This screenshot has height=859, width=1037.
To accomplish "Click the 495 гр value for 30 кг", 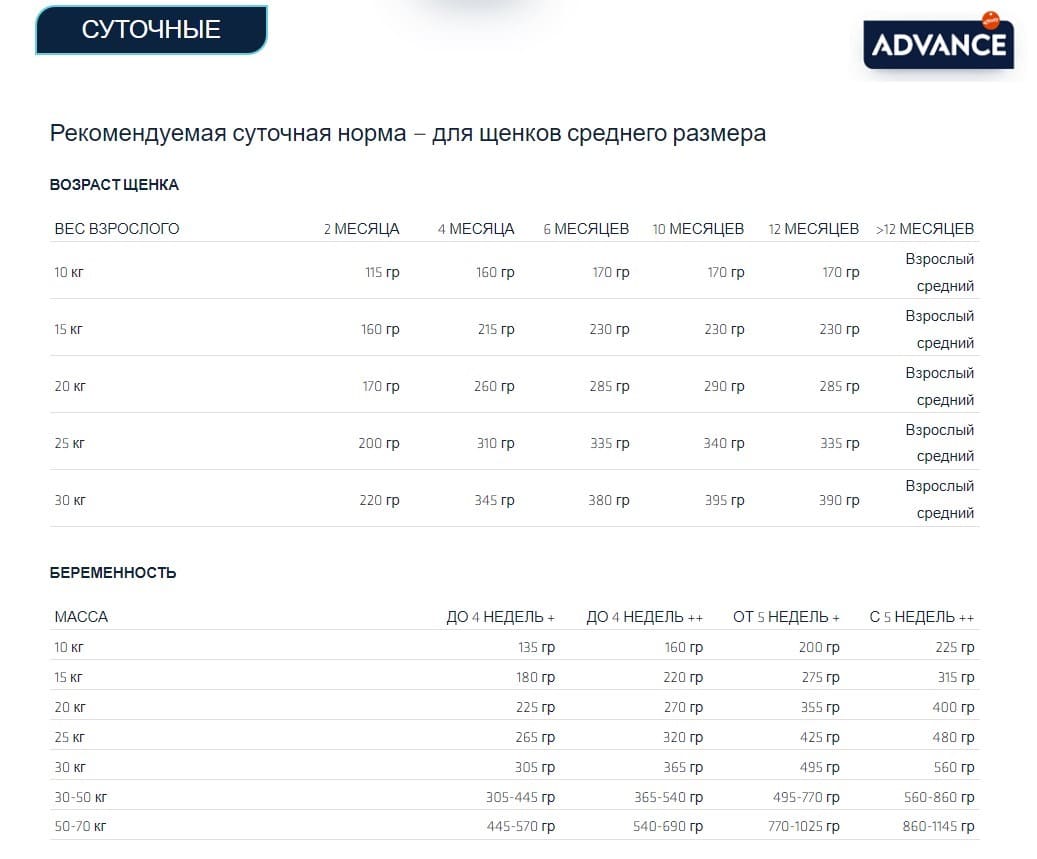I will pos(821,767).
